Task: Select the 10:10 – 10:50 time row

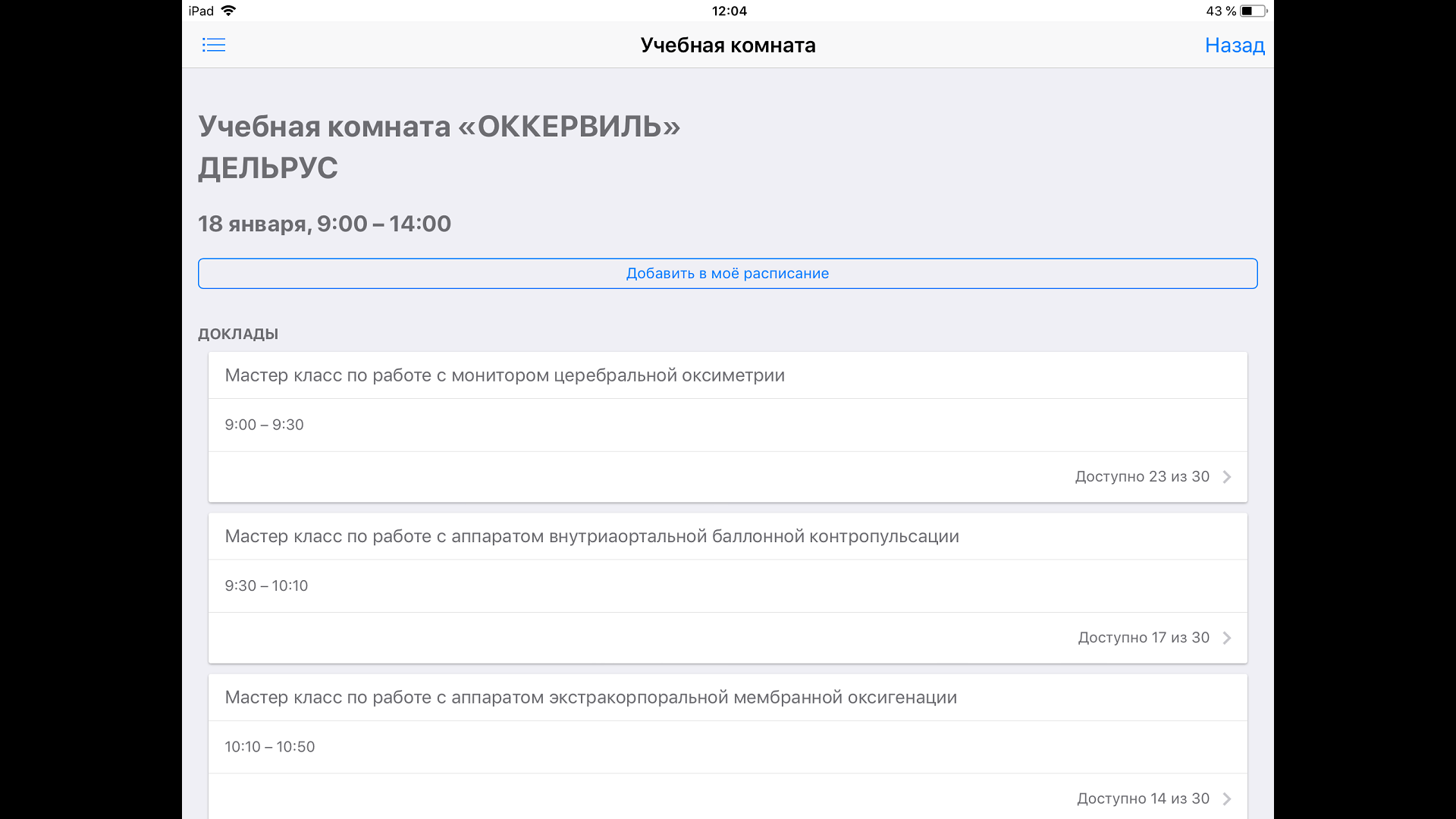Action: pos(269,747)
